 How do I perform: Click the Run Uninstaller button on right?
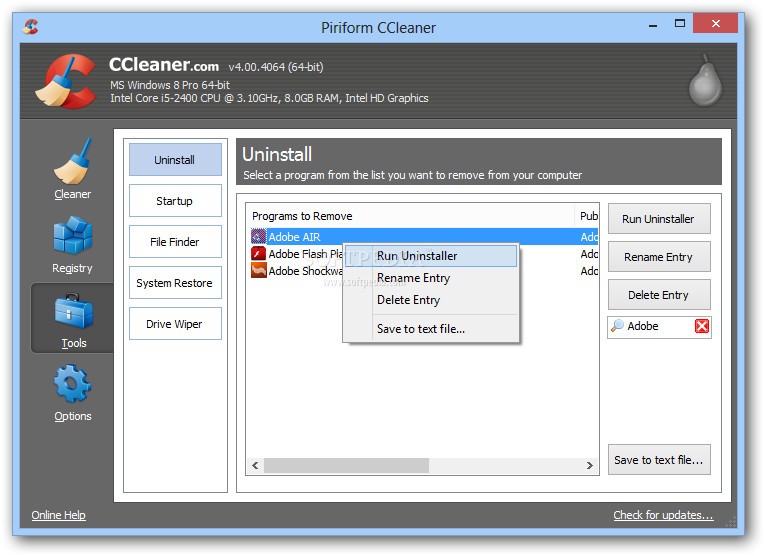[x=659, y=218]
